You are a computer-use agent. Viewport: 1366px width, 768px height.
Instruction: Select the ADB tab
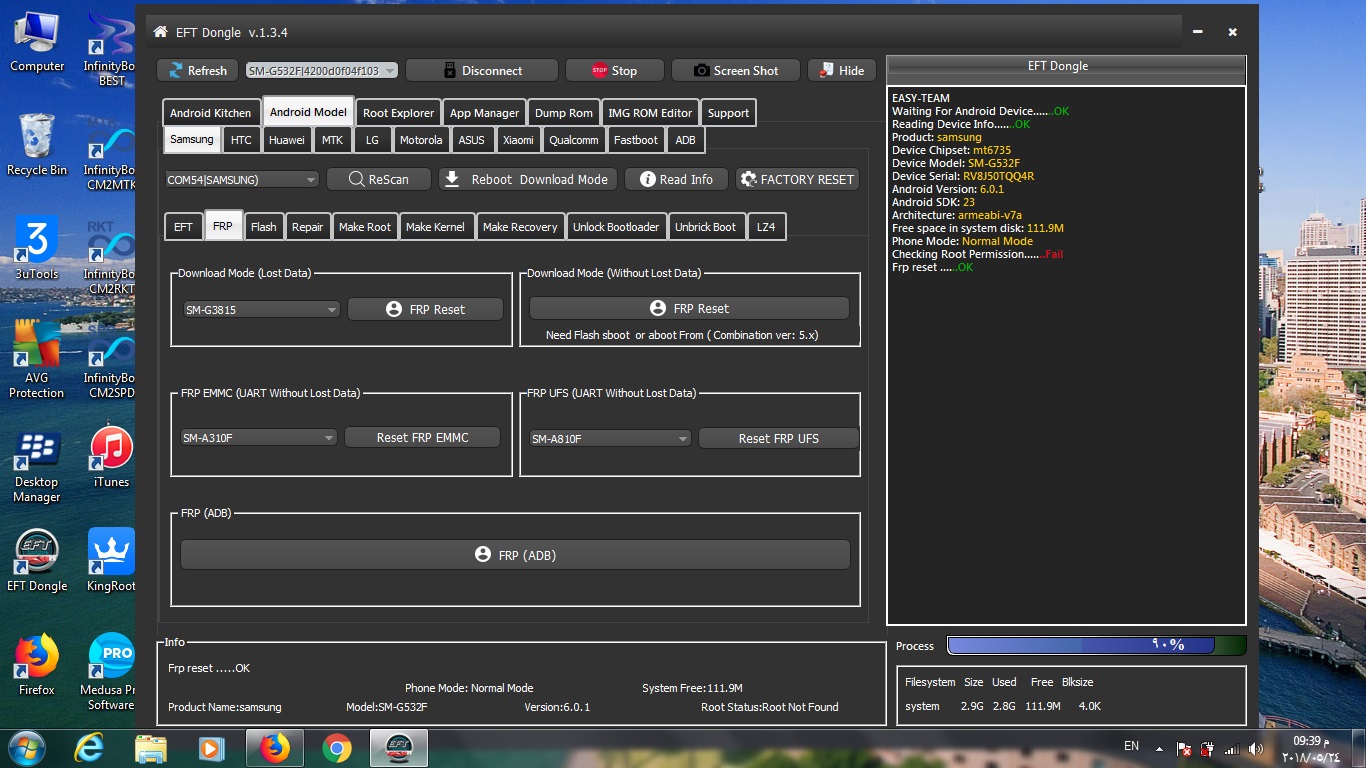tap(685, 140)
